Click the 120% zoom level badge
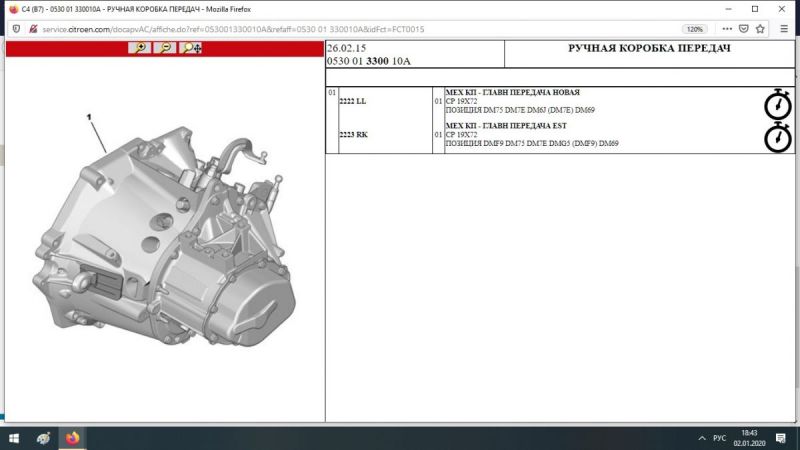This screenshot has height=450, width=800. click(695, 29)
